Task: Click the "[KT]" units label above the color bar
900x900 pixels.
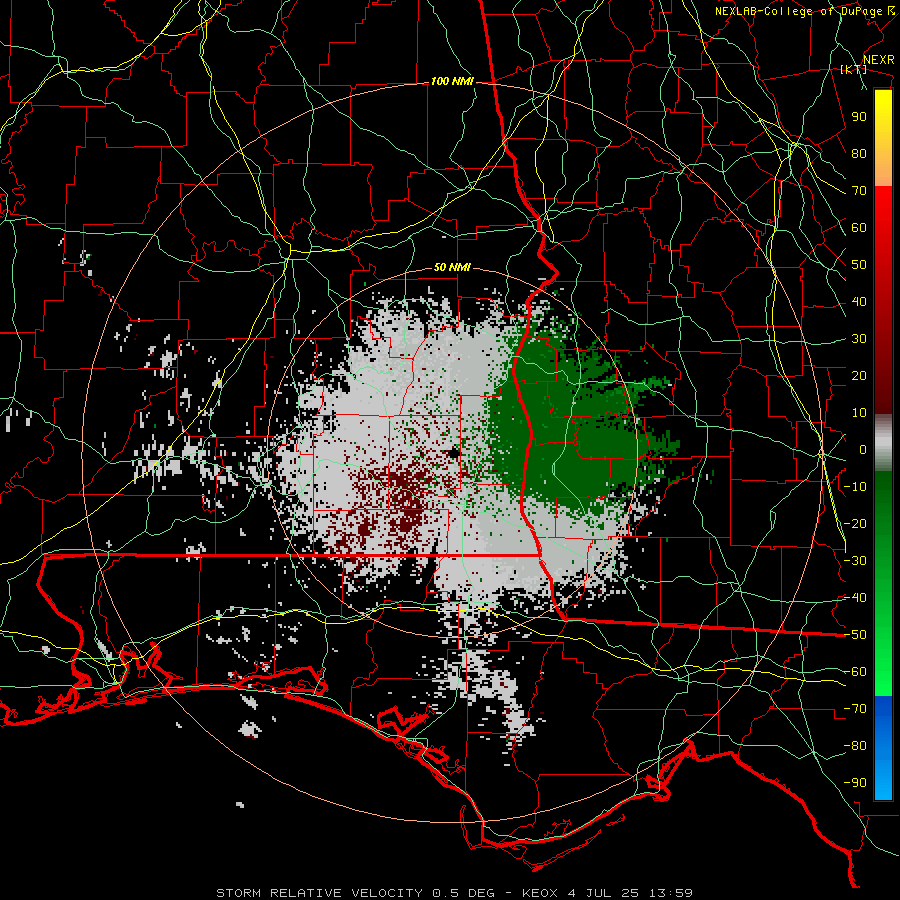Action: [854, 69]
